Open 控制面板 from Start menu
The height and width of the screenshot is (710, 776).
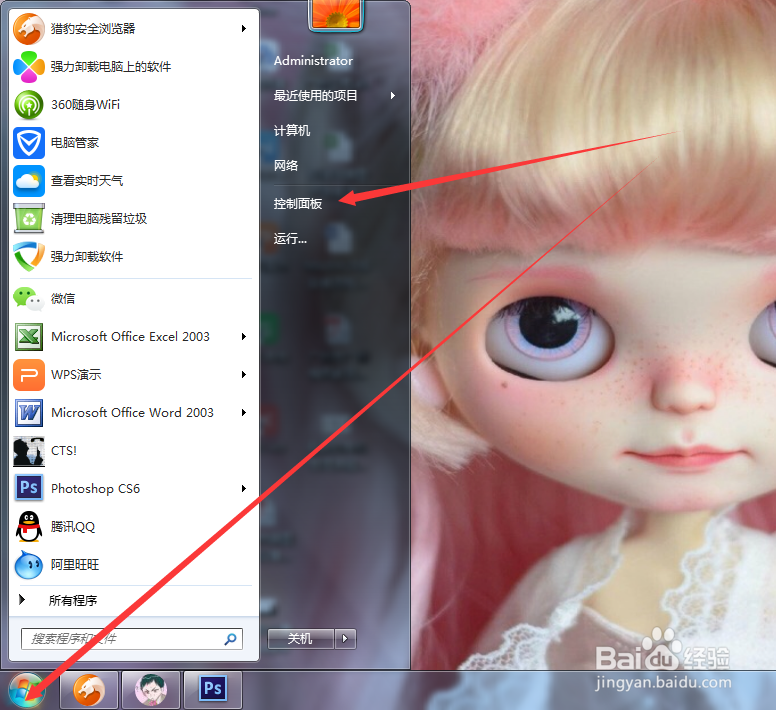pyautogui.click(x=298, y=204)
